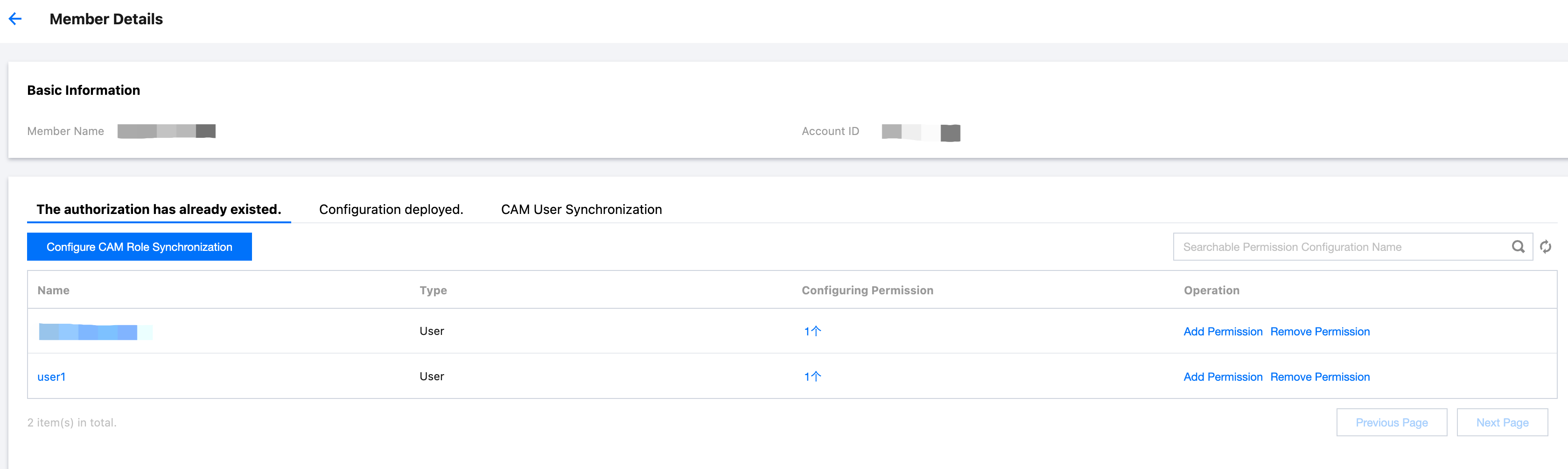Click the refresh list icon

[1546, 247]
